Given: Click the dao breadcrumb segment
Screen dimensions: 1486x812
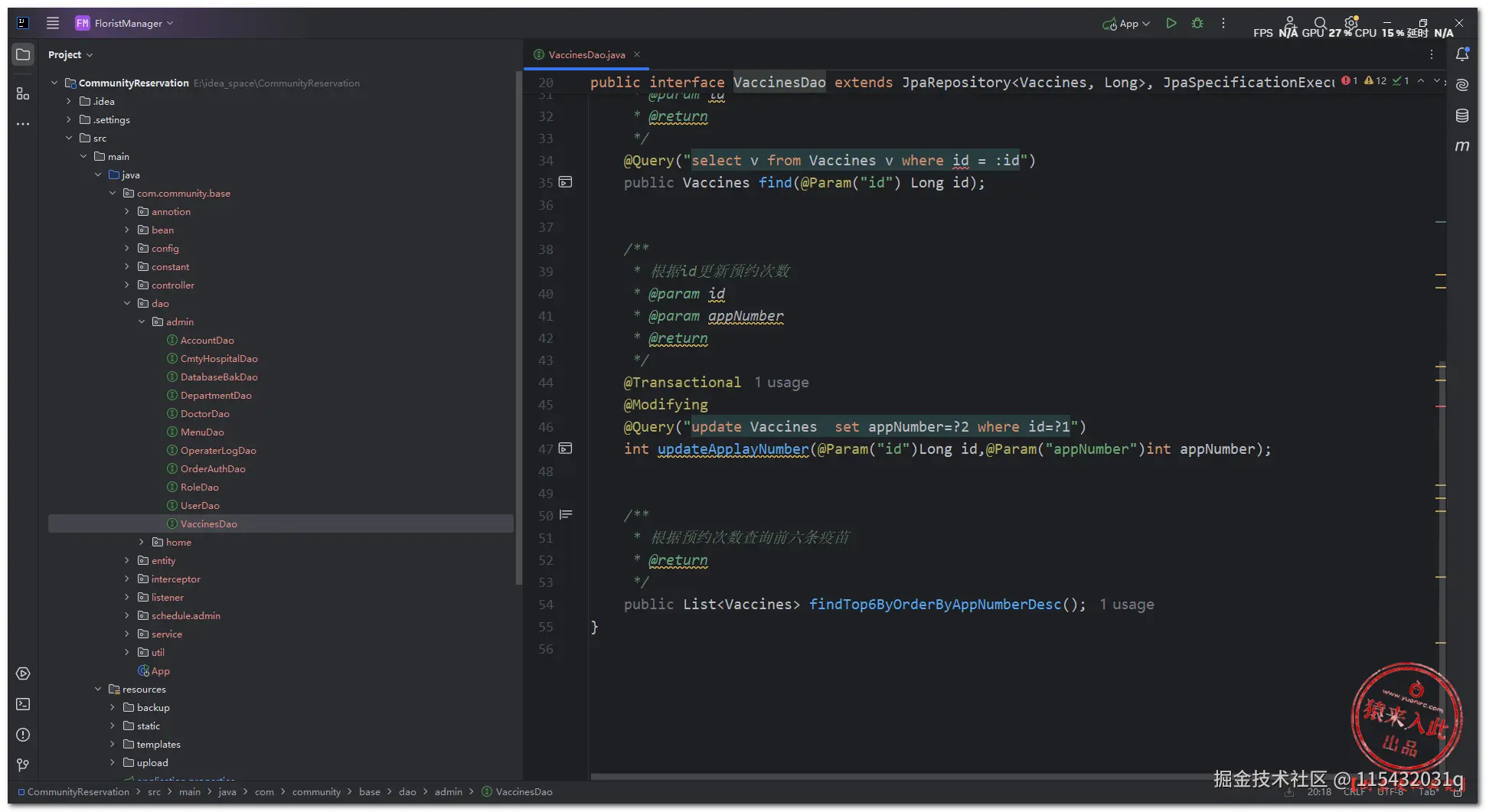Looking at the screenshot, I should point(407,792).
